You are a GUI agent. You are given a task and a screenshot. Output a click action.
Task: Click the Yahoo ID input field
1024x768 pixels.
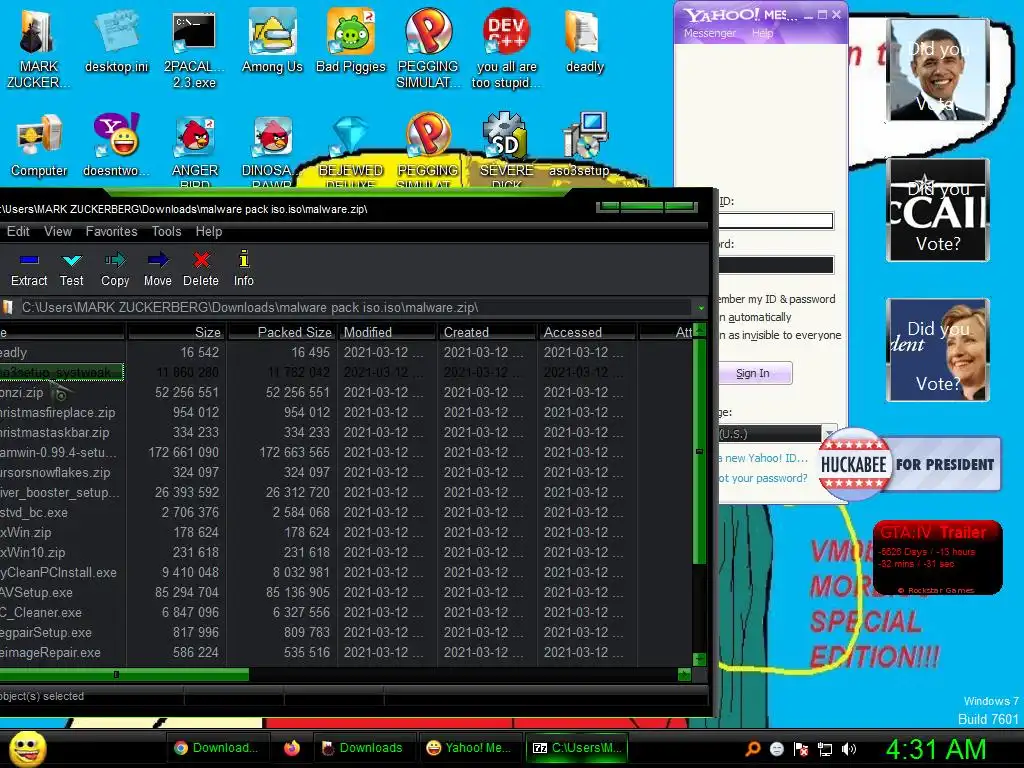click(776, 221)
